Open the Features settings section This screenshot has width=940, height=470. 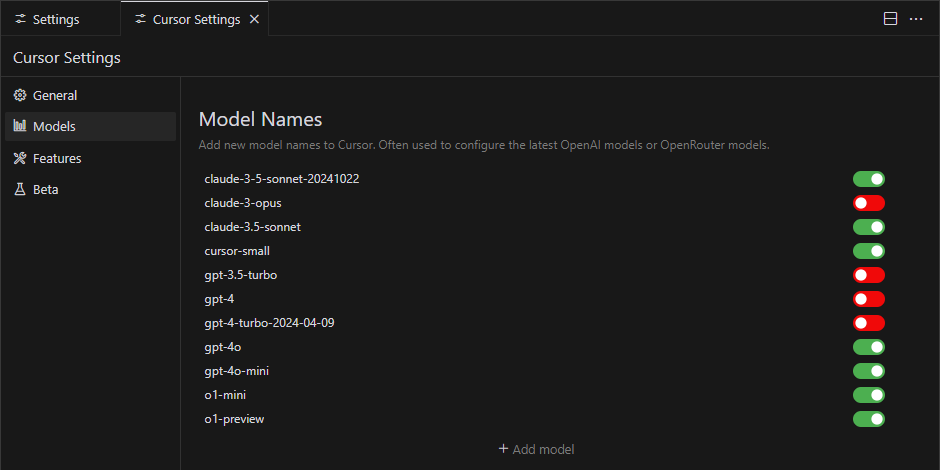pyautogui.click(x=91, y=158)
